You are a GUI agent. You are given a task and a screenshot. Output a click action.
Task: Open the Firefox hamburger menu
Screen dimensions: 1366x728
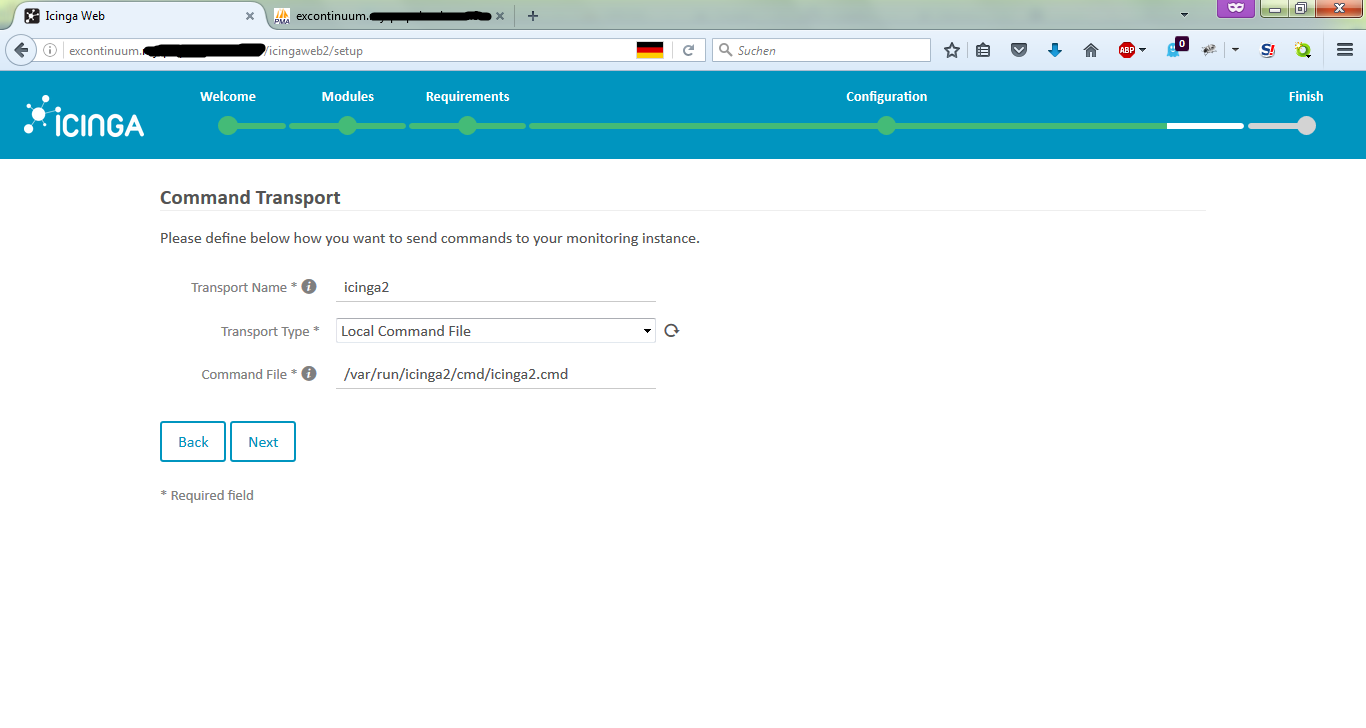(1345, 50)
